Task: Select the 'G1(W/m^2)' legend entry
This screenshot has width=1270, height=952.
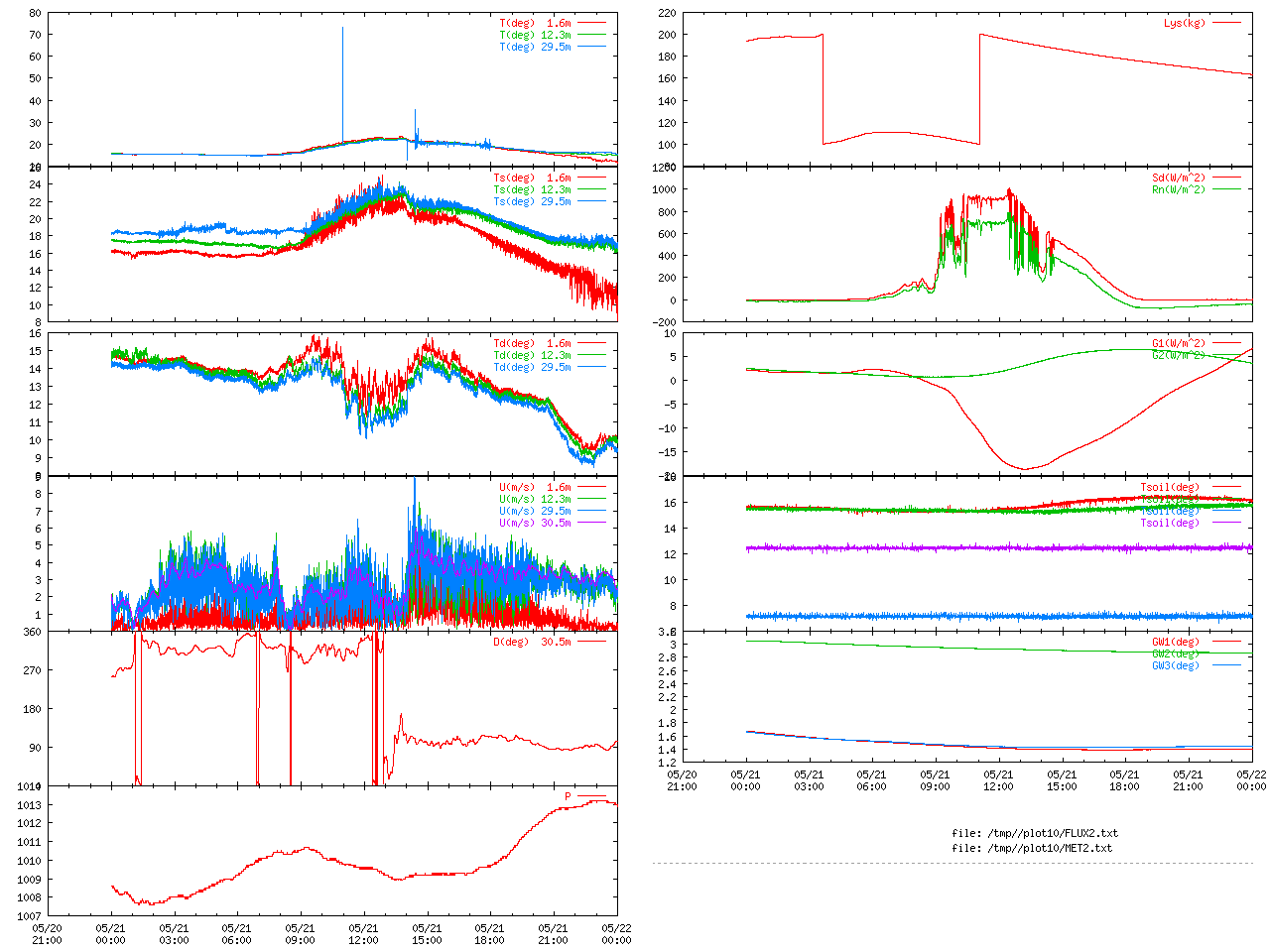Action: [1179, 344]
